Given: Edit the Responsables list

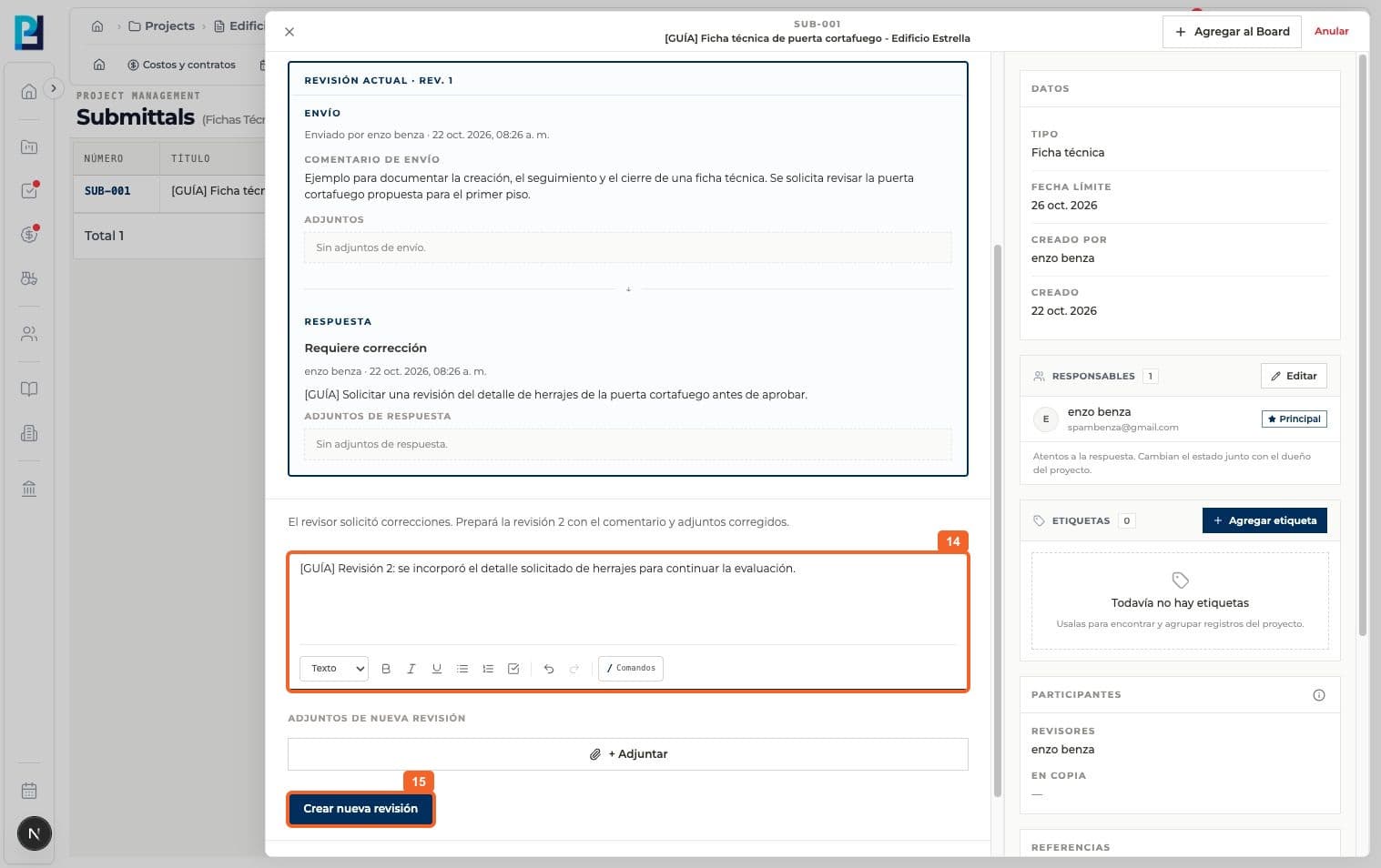Looking at the screenshot, I should click(x=1294, y=376).
